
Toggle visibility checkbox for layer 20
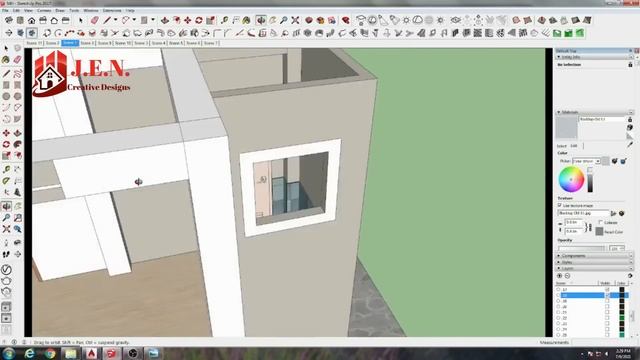point(607,307)
